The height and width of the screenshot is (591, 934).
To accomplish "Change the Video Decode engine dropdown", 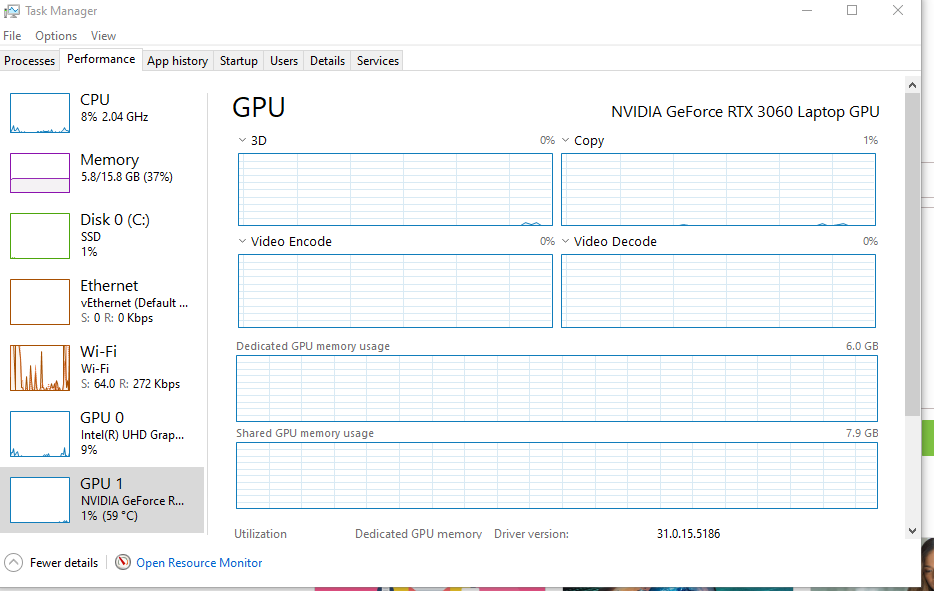I will [565, 241].
